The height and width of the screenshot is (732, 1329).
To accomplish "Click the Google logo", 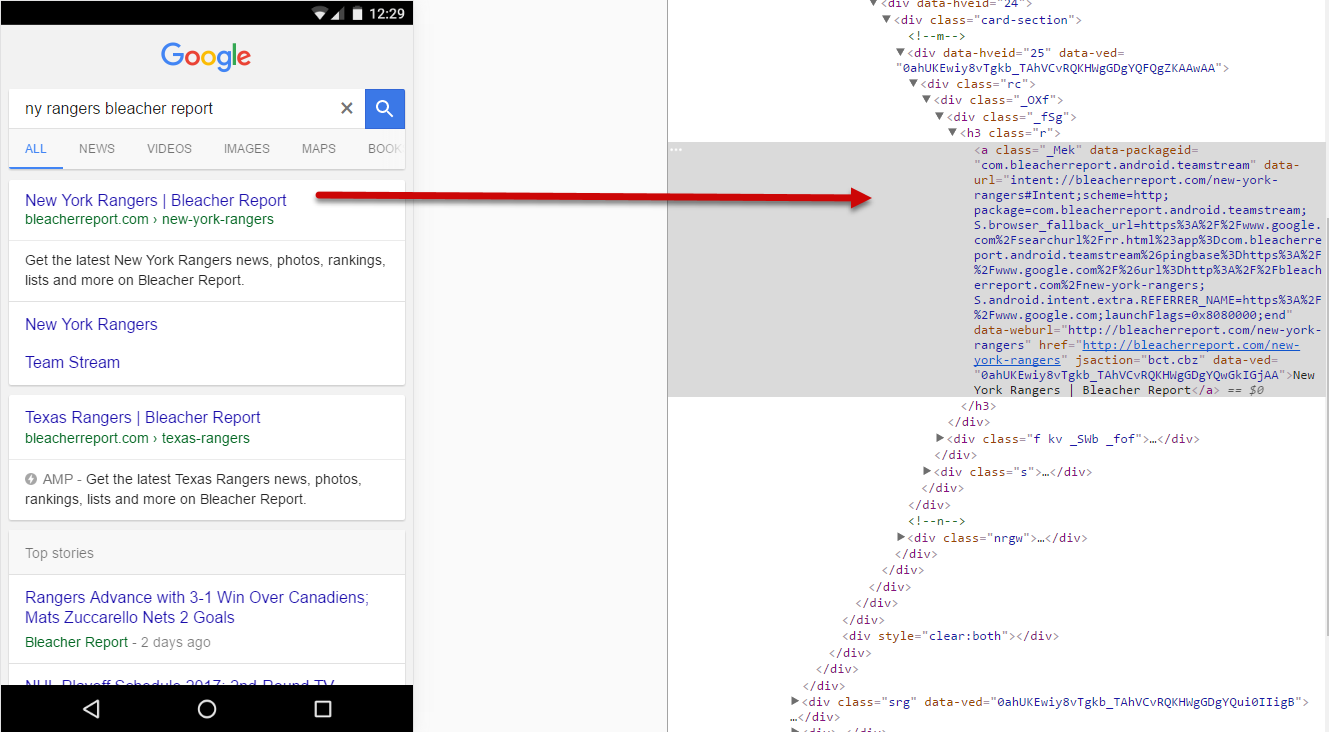I will coord(206,57).
